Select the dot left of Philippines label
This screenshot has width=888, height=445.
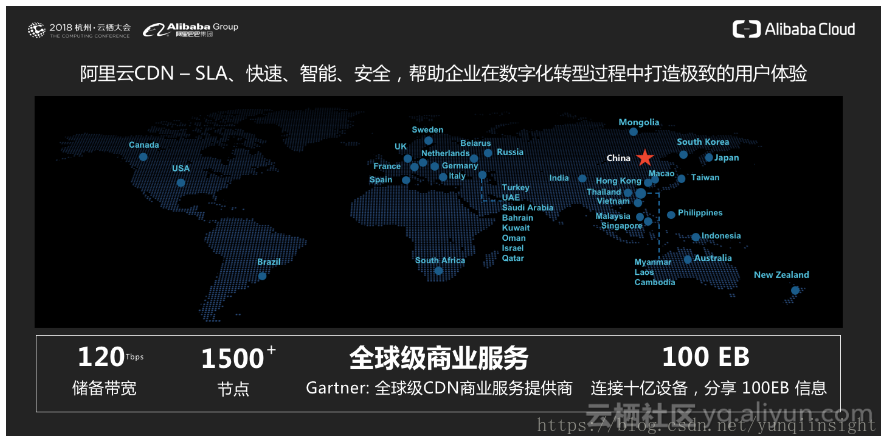[x=671, y=215]
